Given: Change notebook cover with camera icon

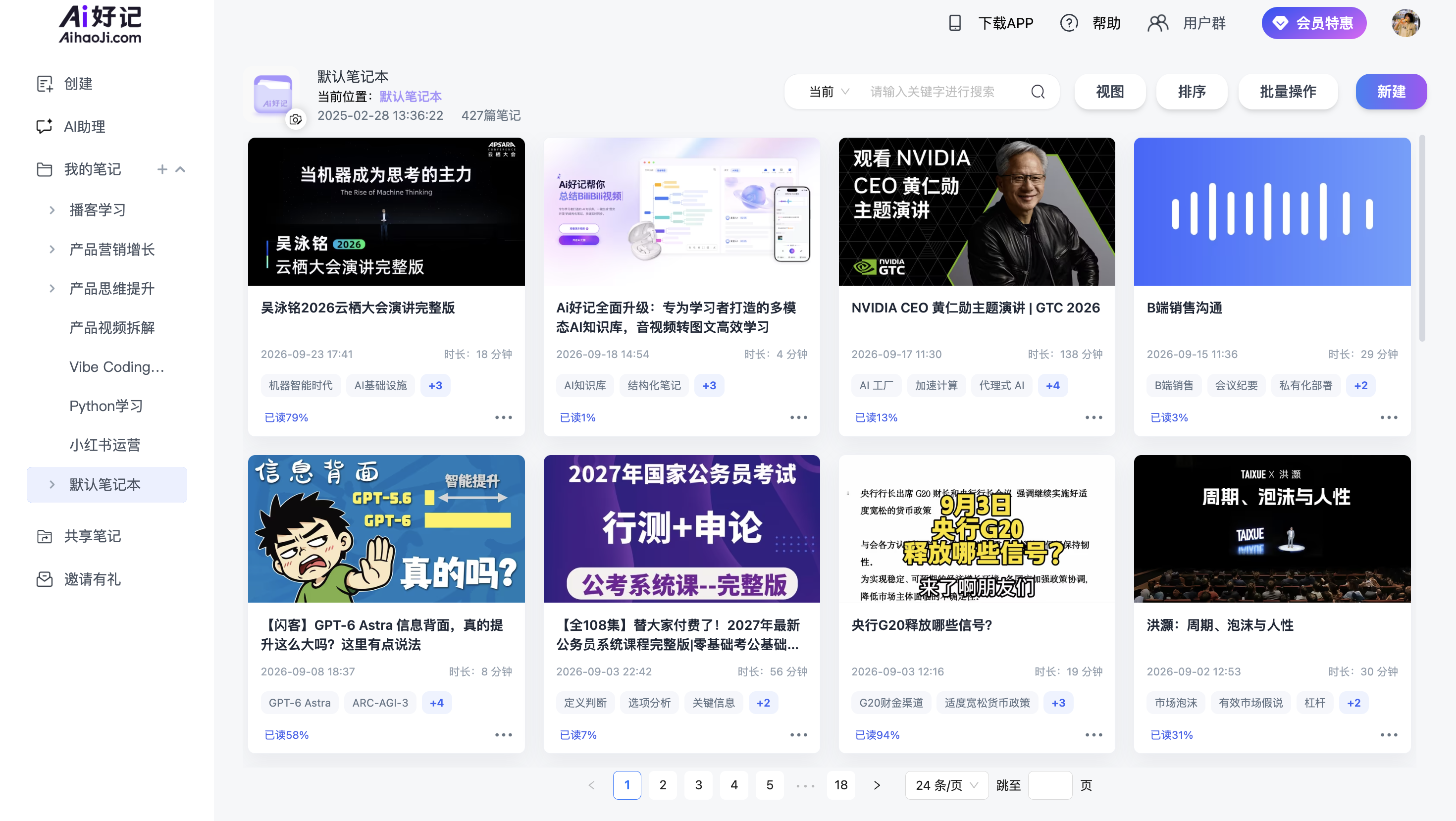Looking at the screenshot, I should [x=296, y=119].
